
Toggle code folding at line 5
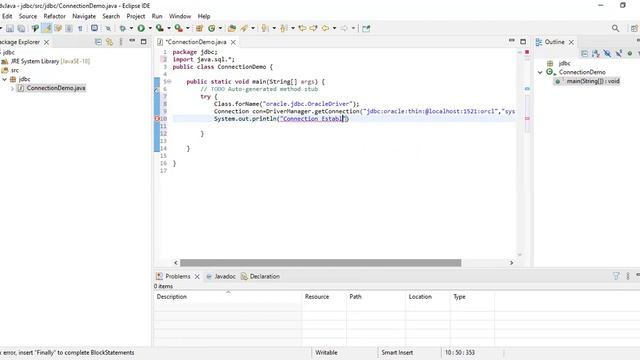point(169,82)
